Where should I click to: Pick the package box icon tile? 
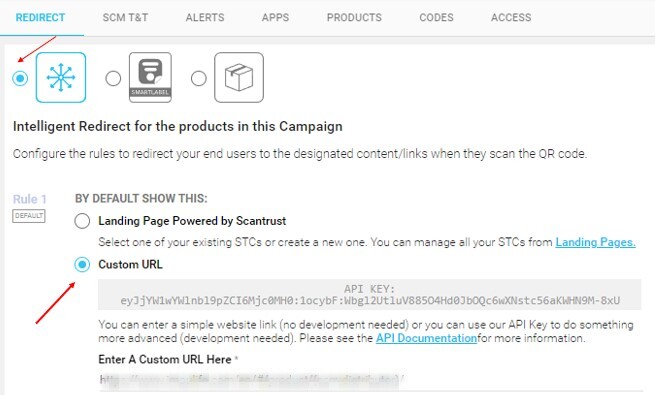[x=239, y=77]
